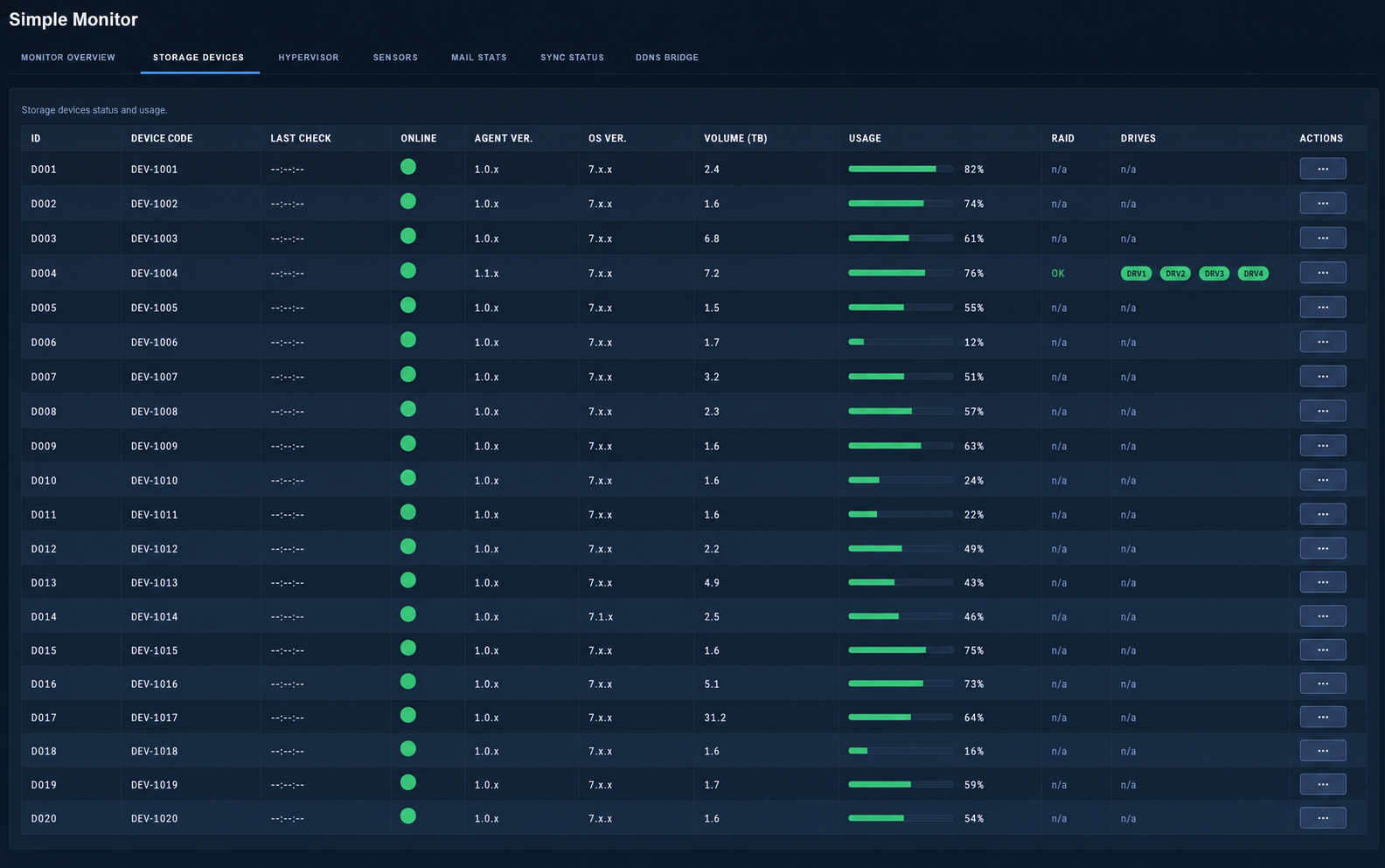Click the 82% usage bar for D001
Viewport: 1385px width, 868px height.
(901, 169)
